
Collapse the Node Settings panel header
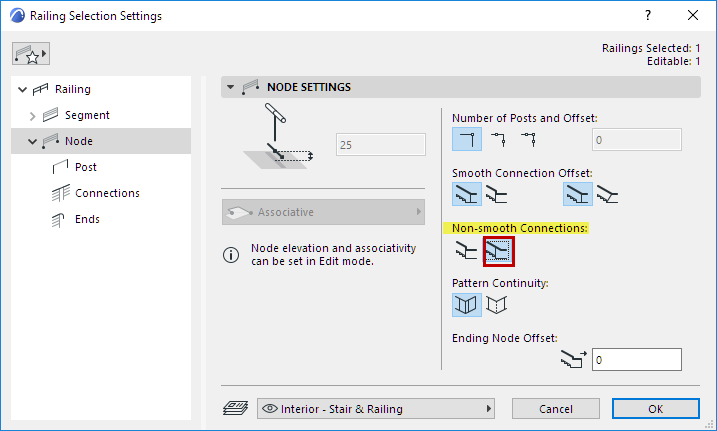pos(232,87)
